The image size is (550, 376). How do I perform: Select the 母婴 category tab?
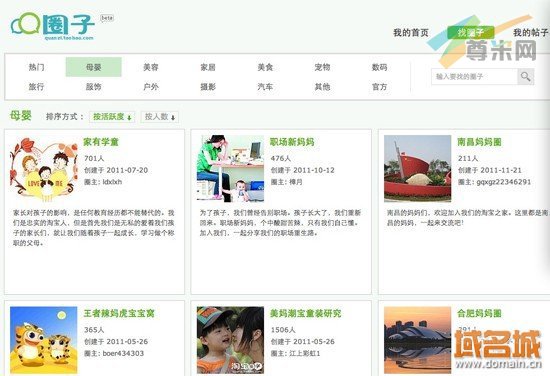coord(94,67)
